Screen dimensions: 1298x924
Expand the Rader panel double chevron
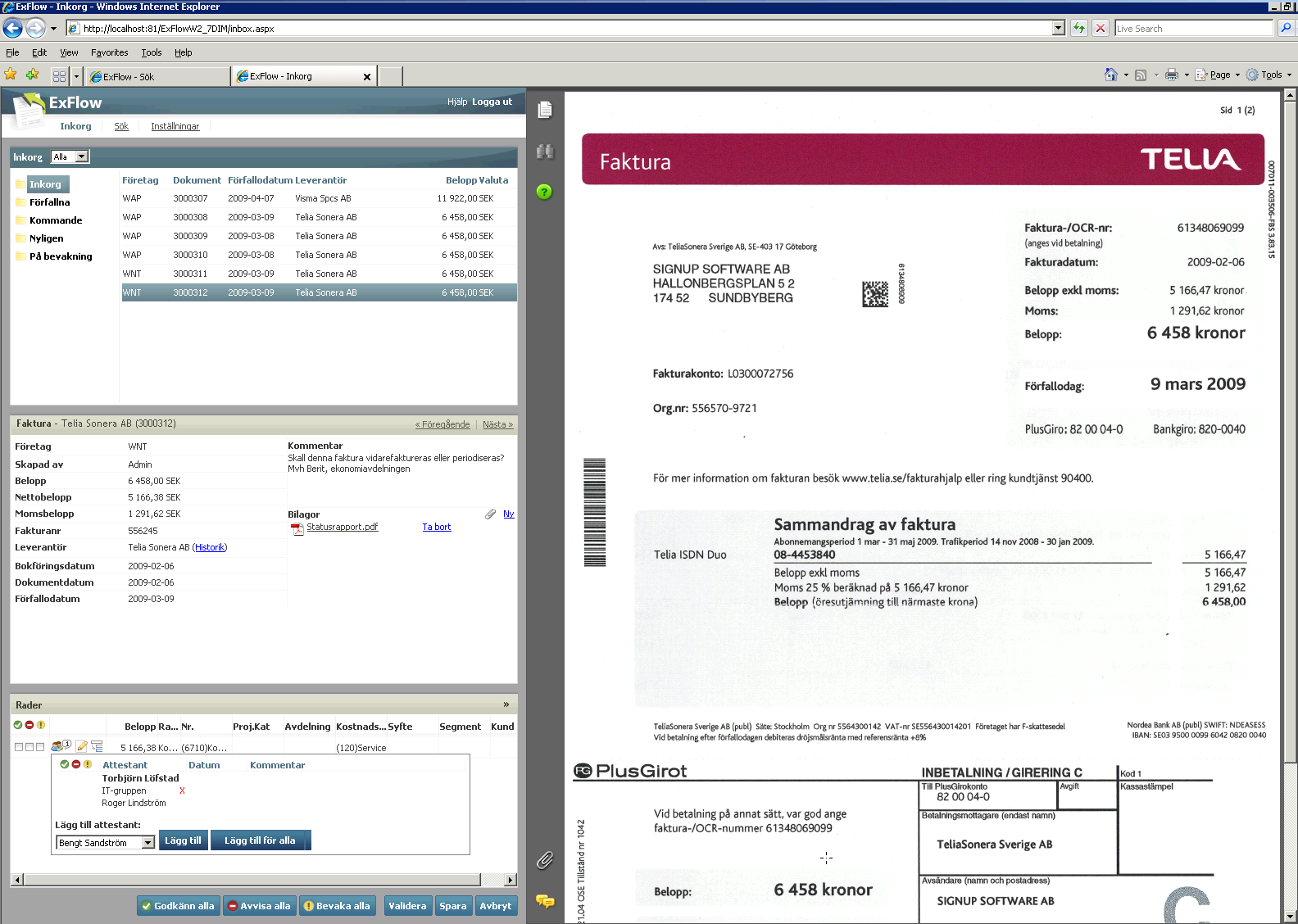506,704
